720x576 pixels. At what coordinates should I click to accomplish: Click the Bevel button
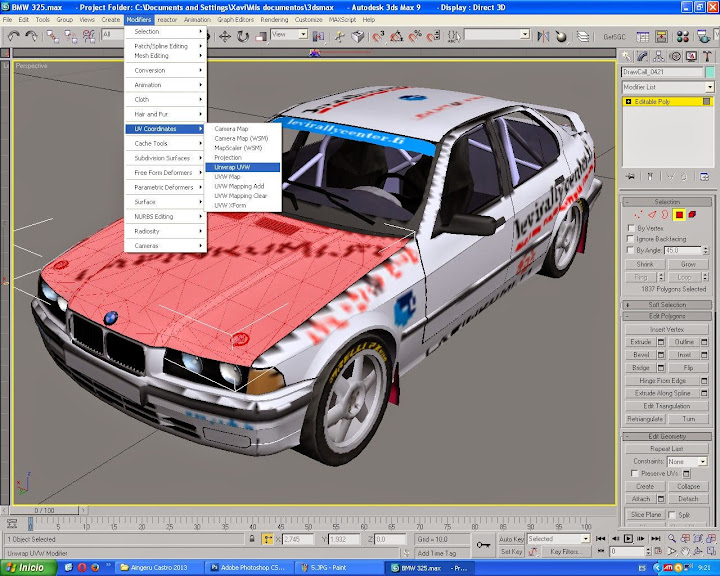pos(641,355)
